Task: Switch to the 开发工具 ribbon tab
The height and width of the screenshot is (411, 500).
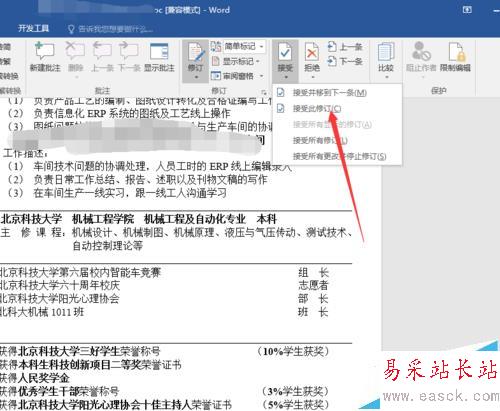Action: pyautogui.click(x=33, y=29)
